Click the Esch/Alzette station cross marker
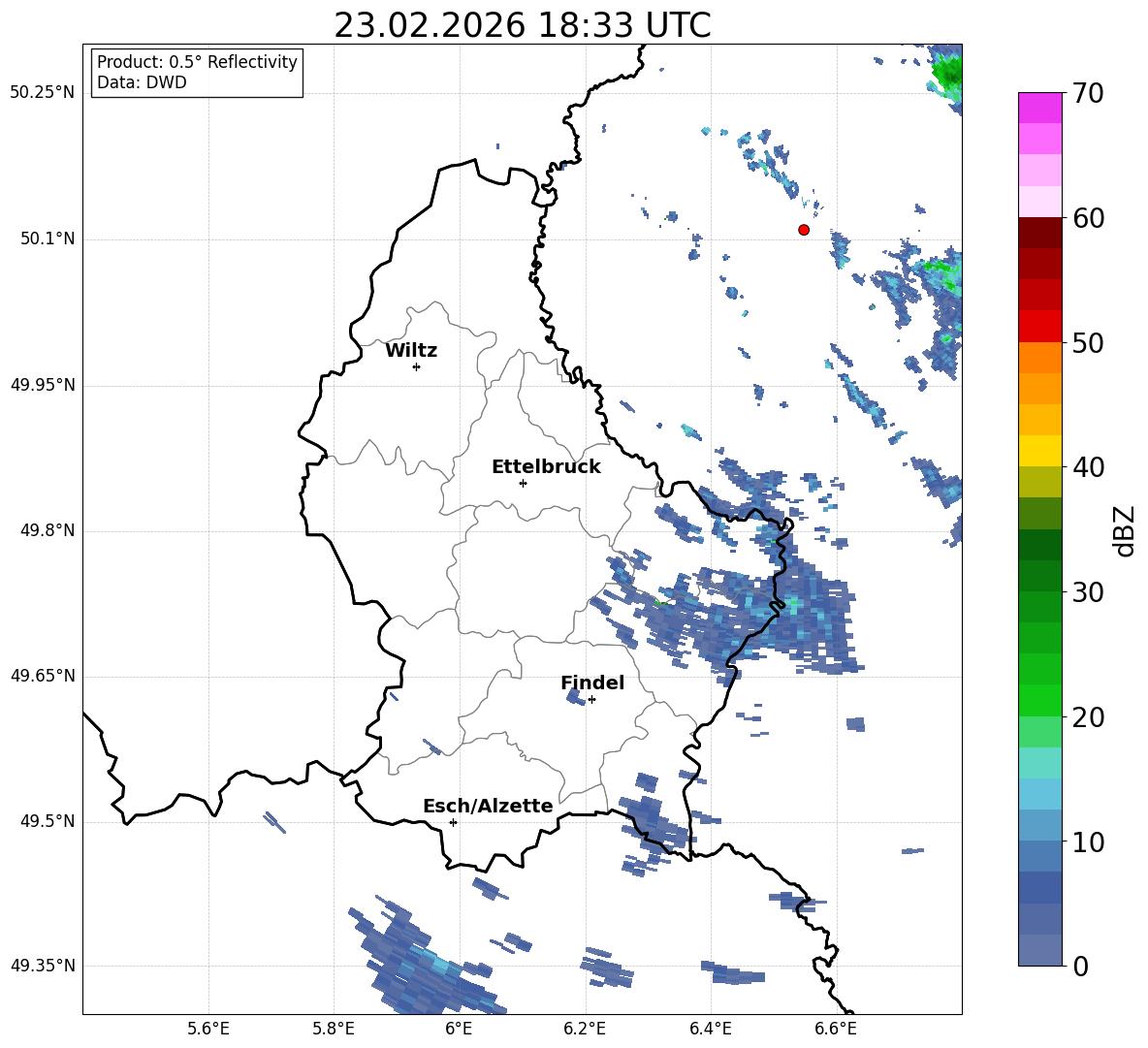1148x1048 pixels. pos(453,822)
